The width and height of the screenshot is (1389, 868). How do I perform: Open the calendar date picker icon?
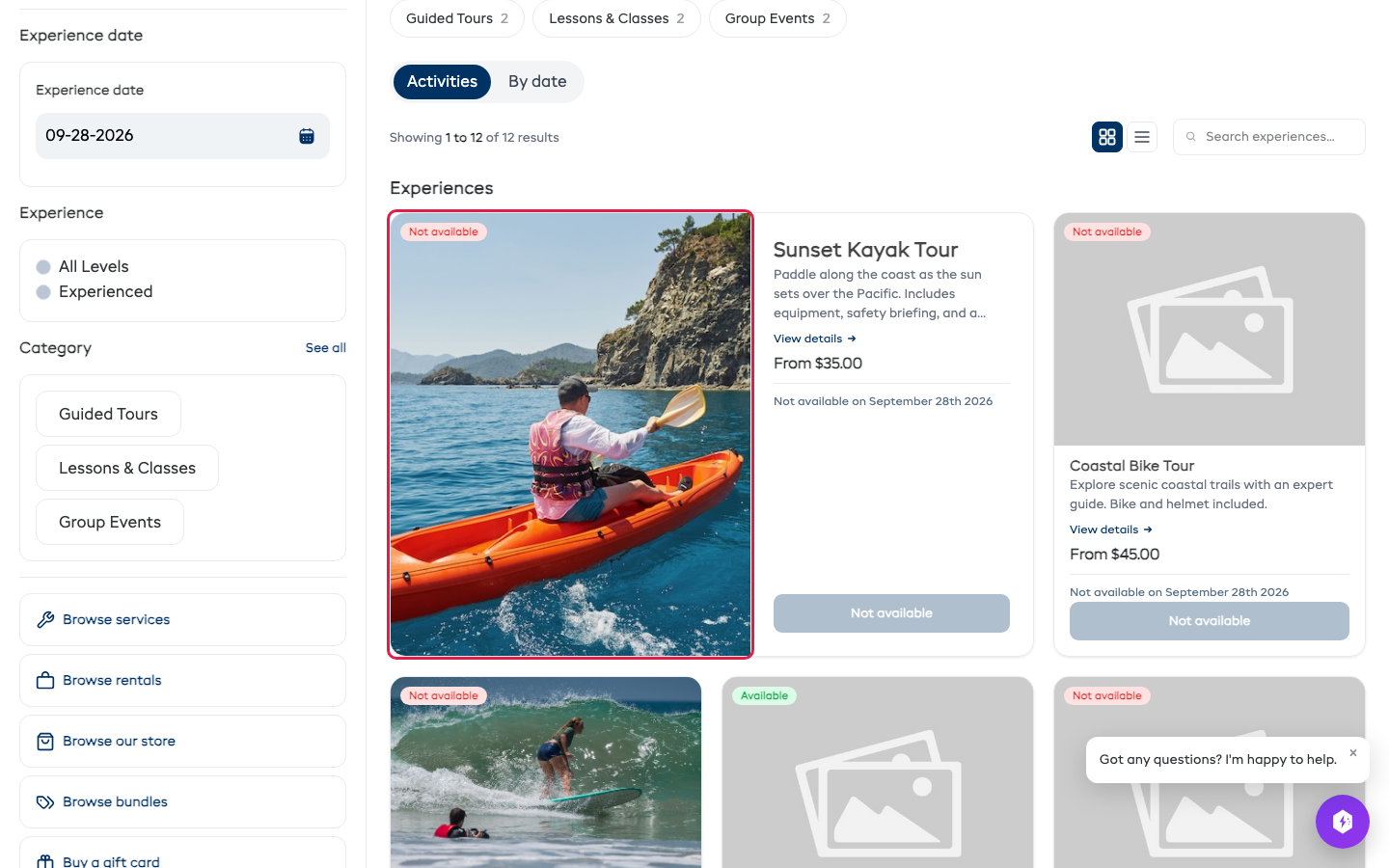click(307, 136)
